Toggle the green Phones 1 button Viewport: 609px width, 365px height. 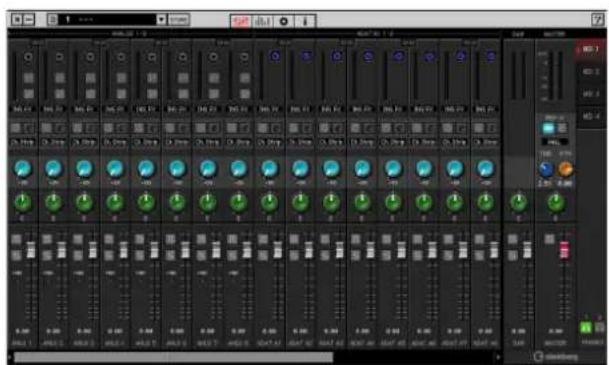tap(586, 328)
